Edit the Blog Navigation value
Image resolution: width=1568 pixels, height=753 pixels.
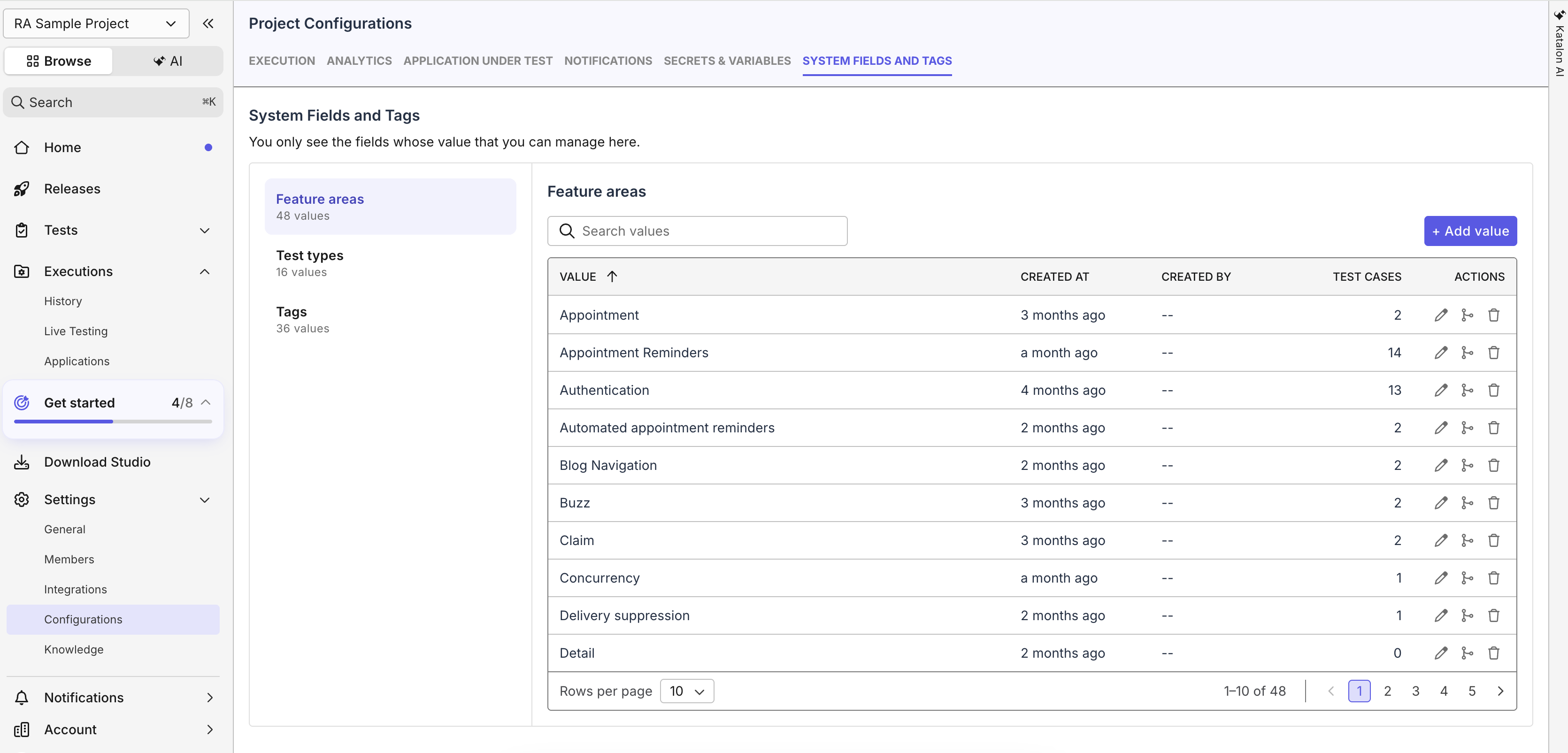[1440, 465]
